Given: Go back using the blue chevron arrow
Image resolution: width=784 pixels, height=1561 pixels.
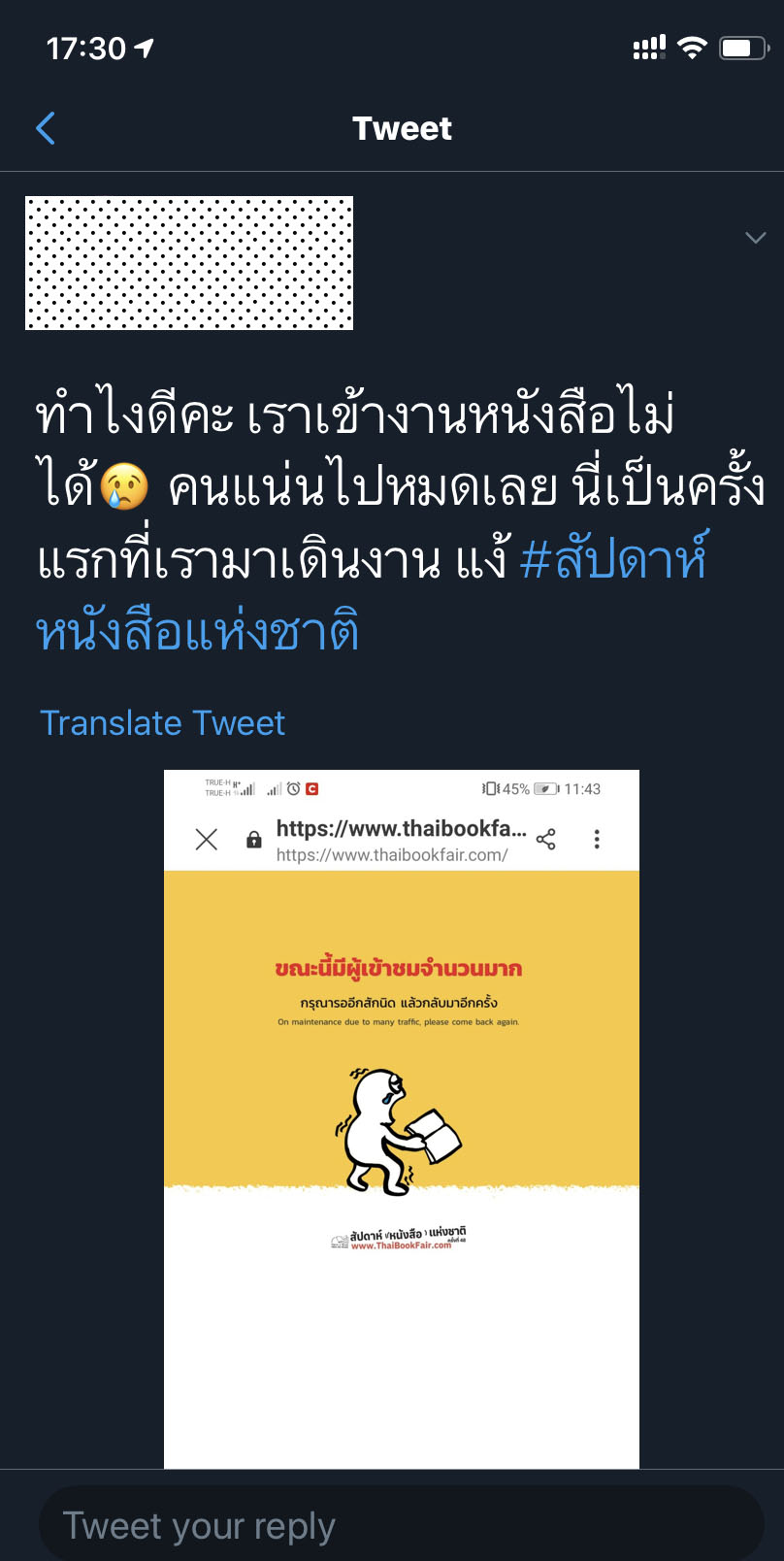Looking at the screenshot, I should coord(46,128).
